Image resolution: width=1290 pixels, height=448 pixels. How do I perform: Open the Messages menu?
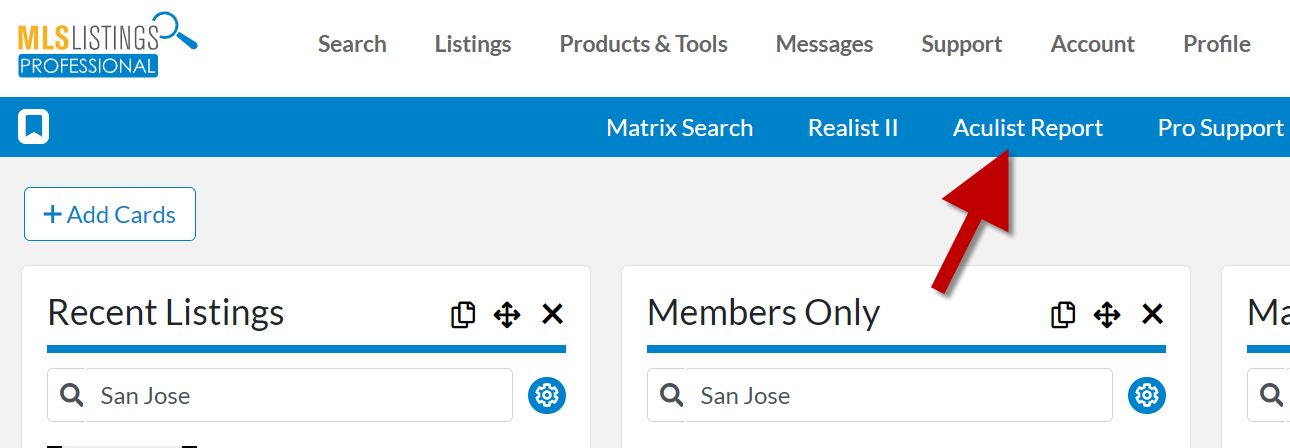tap(824, 44)
